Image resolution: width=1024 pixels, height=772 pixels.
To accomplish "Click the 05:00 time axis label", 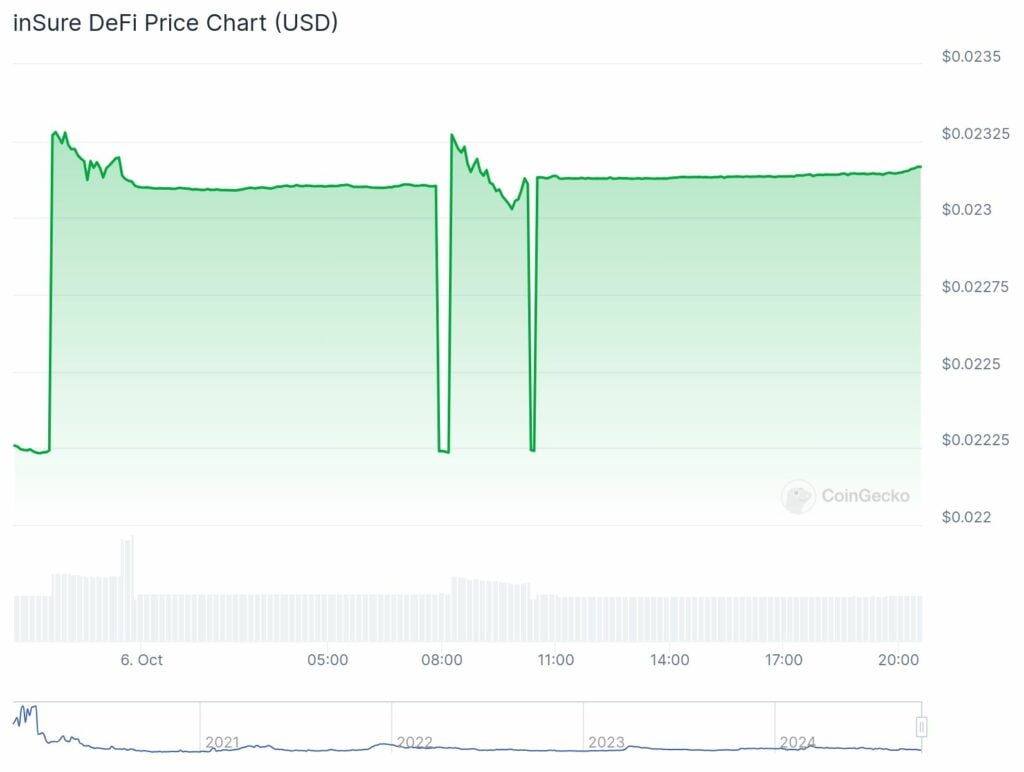I will [327, 660].
